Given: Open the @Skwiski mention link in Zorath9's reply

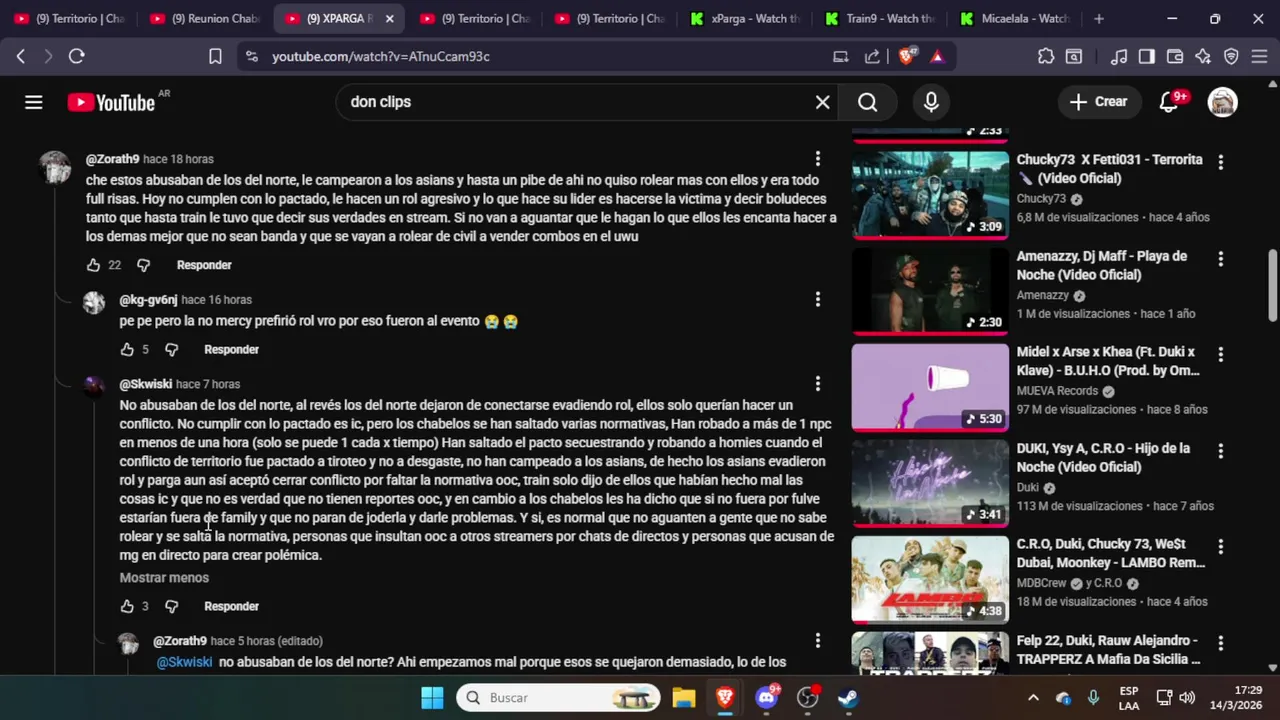Looking at the screenshot, I should [184, 662].
